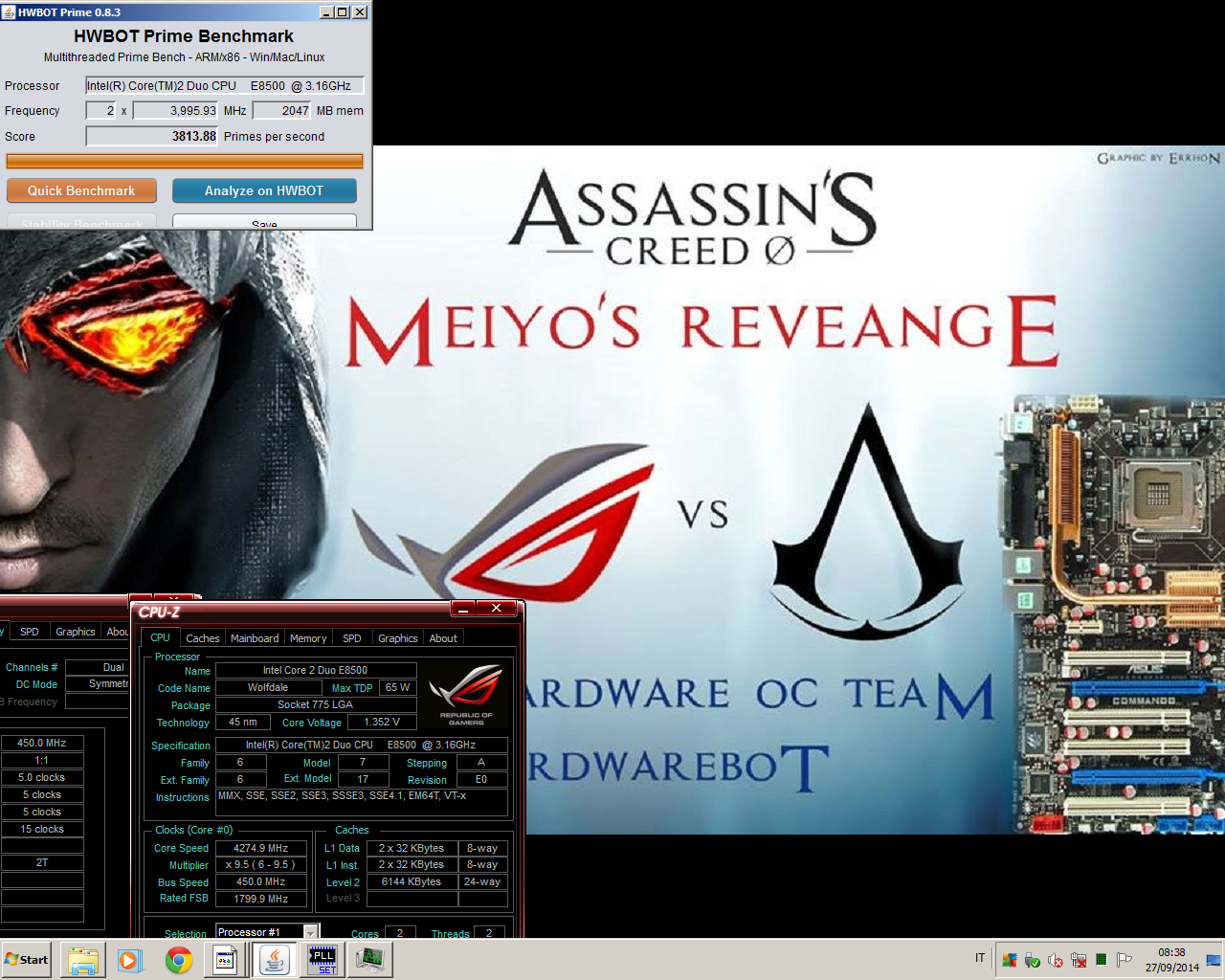
Task: Open the About tab in the front CPU-Z window
Action: (x=443, y=638)
